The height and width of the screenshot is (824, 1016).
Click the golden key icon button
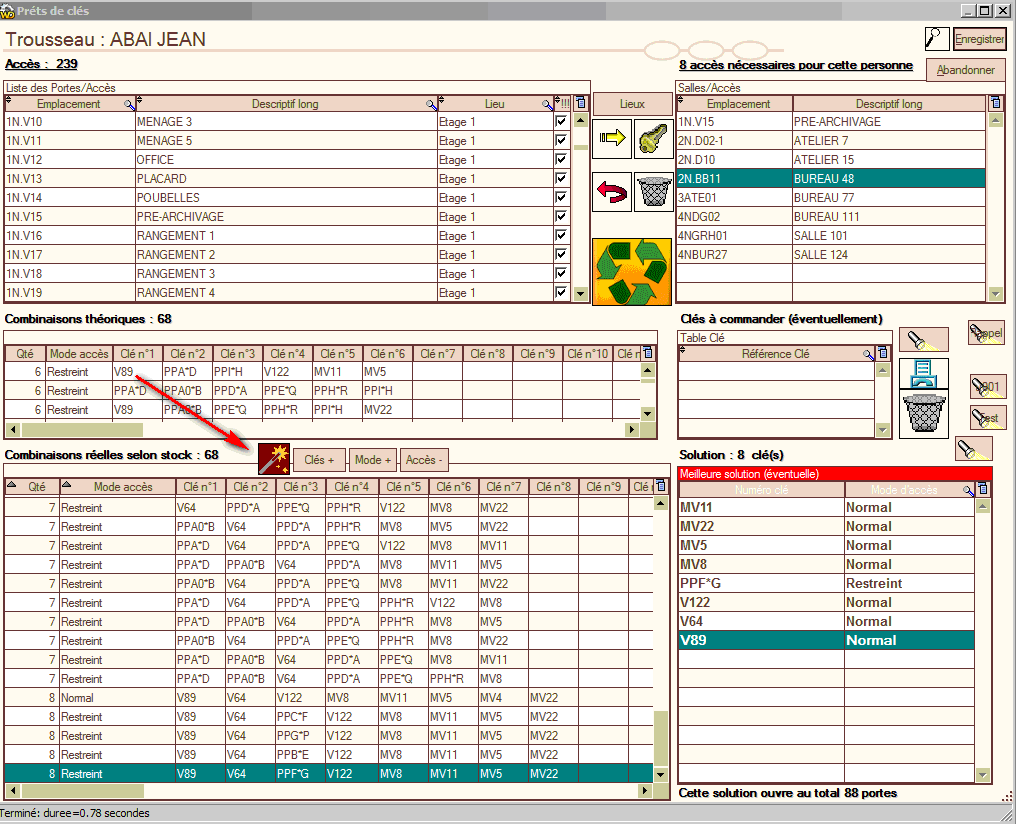(x=653, y=138)
